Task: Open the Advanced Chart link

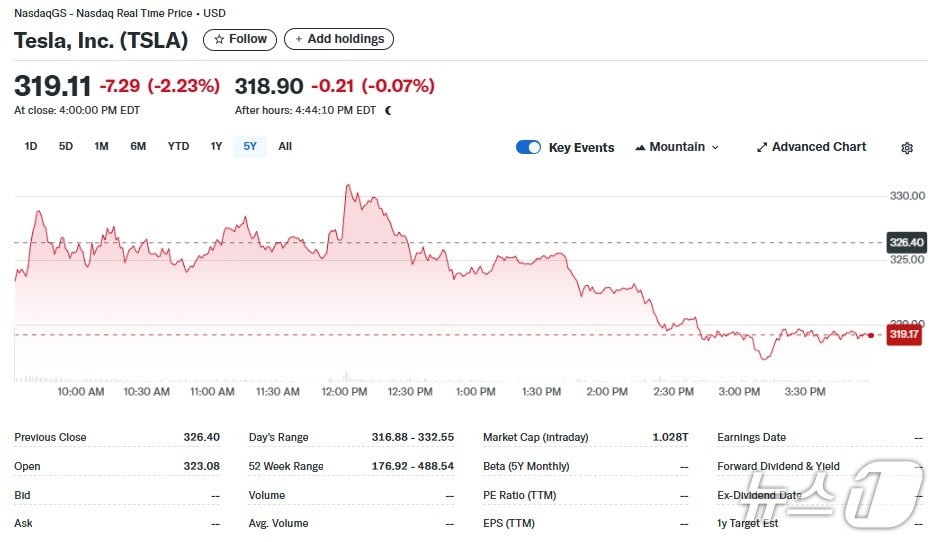Action: [818, 147]
